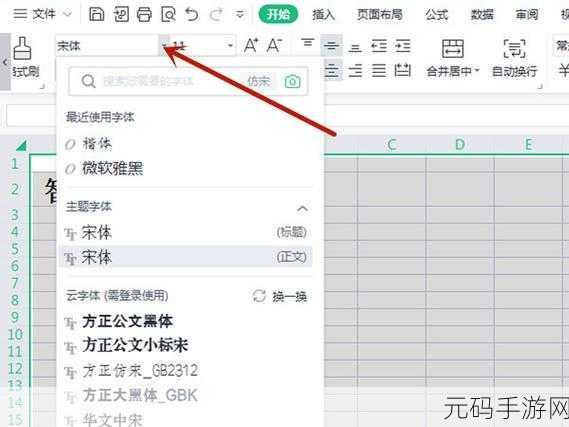Click the font name box showing 宋体

(107, 46)
